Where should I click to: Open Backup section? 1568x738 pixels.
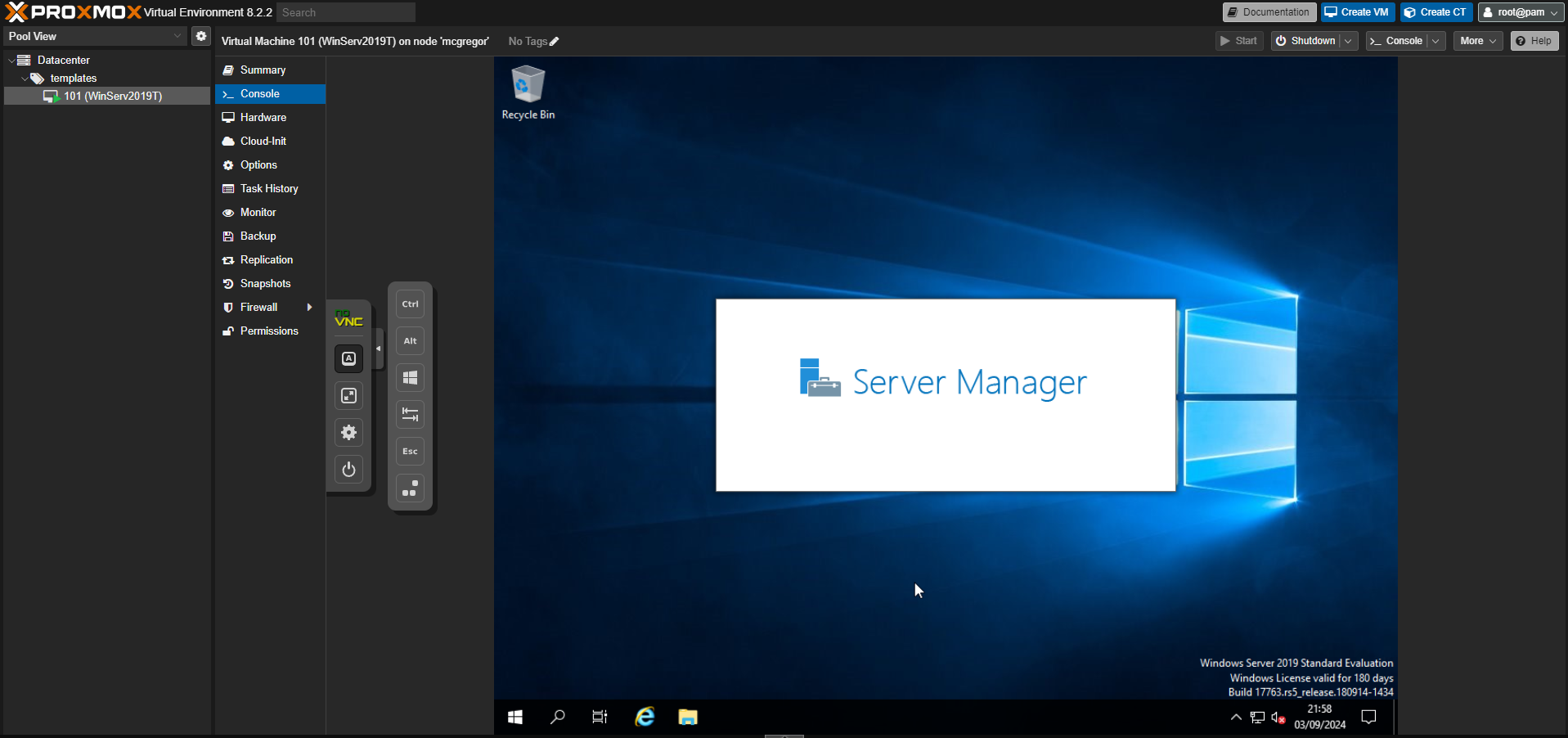click(270, 236)
